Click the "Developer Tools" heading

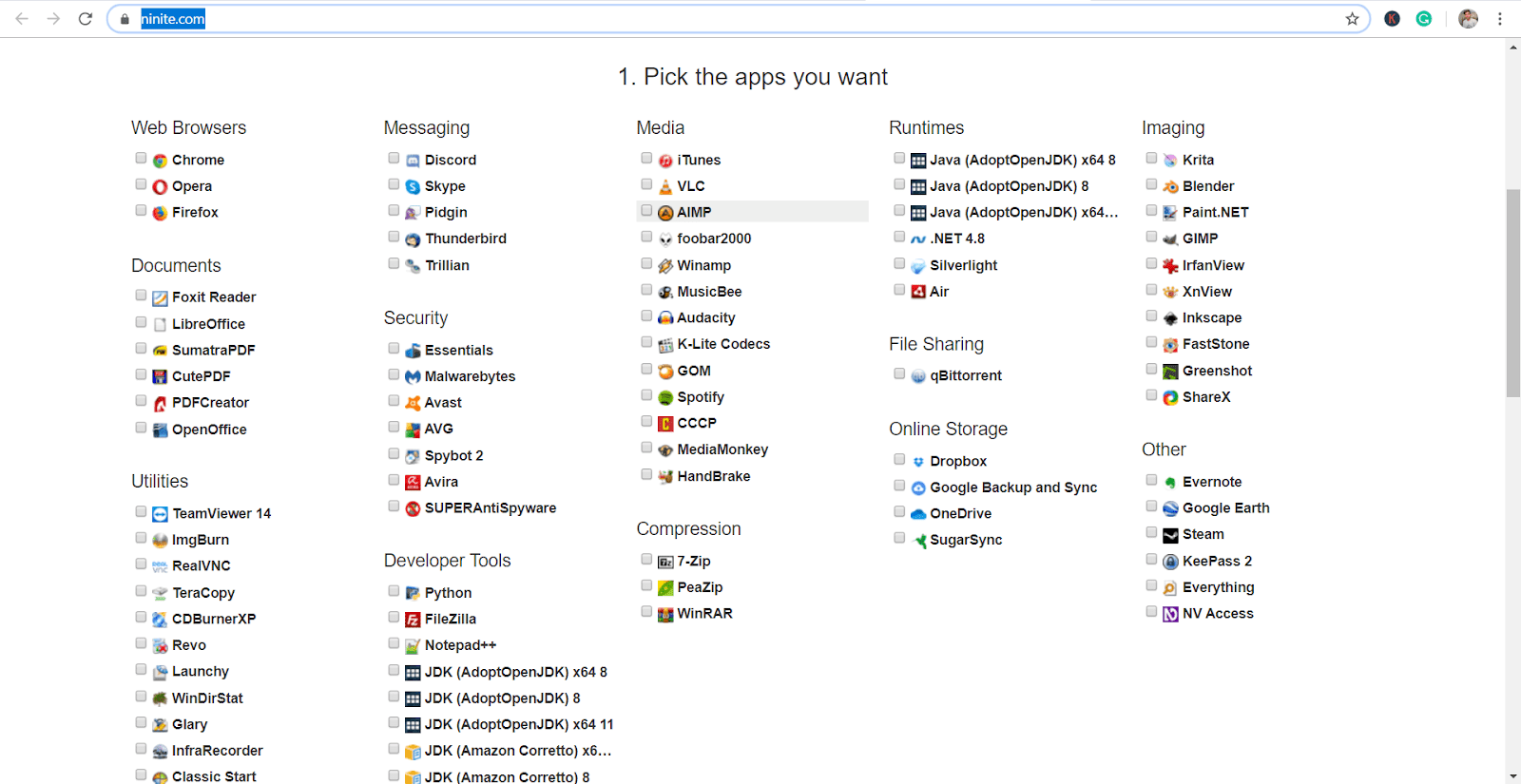pos(447,561)
